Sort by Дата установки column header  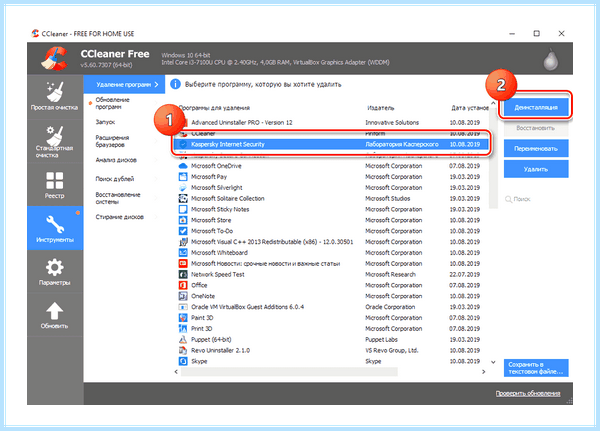pos(469,108)
